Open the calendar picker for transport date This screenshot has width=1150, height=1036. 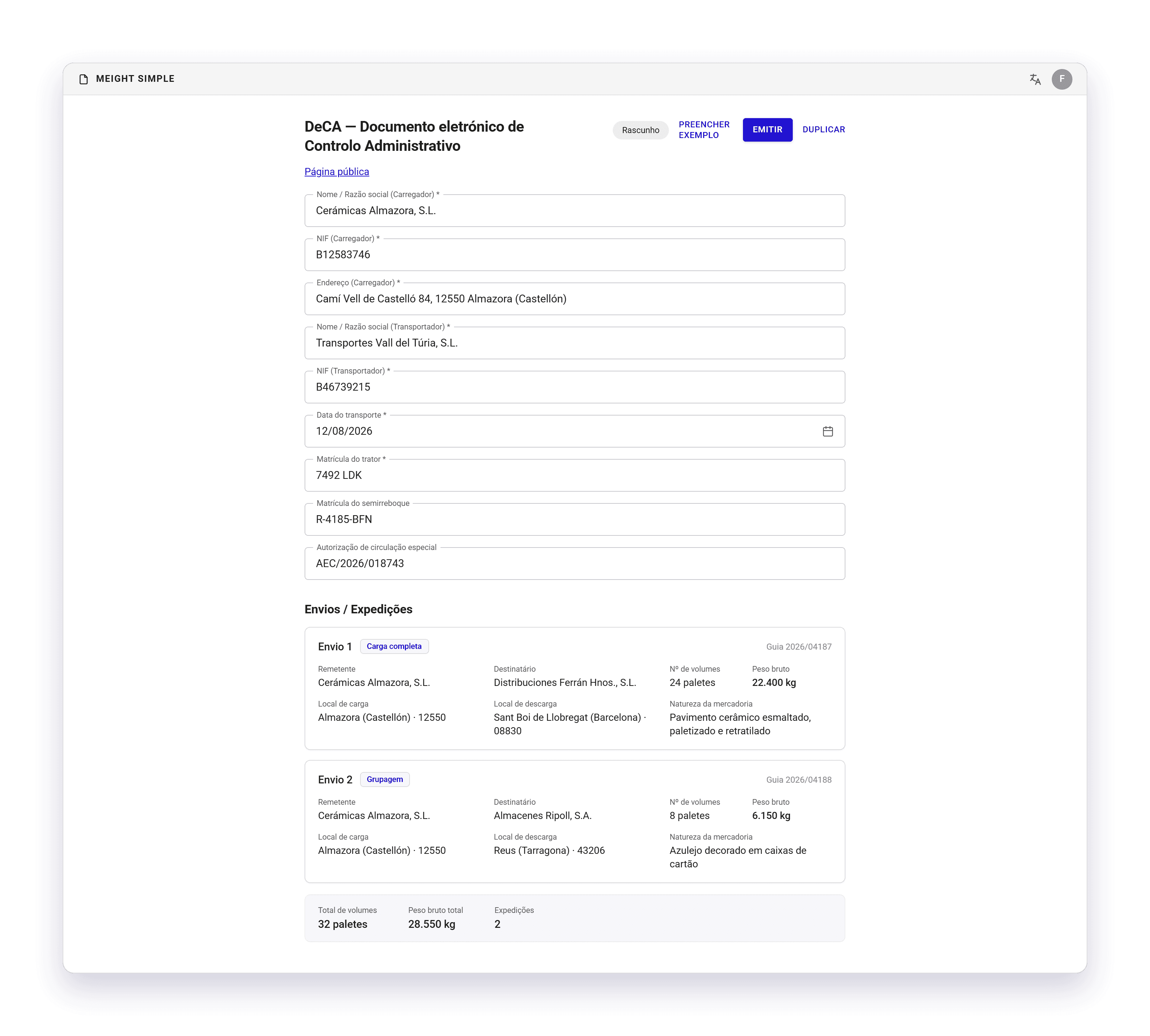click(828, 432)
